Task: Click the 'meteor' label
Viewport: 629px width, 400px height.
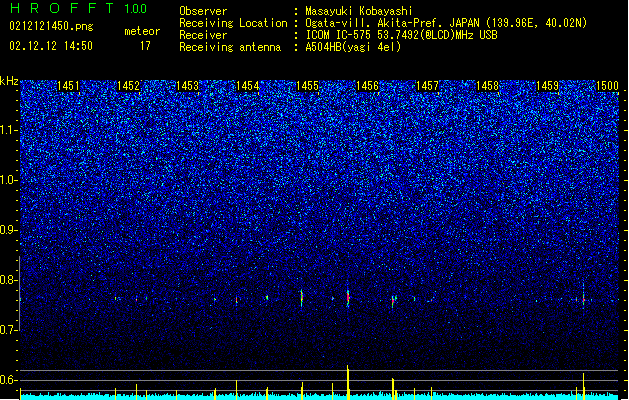Action: 142,31
